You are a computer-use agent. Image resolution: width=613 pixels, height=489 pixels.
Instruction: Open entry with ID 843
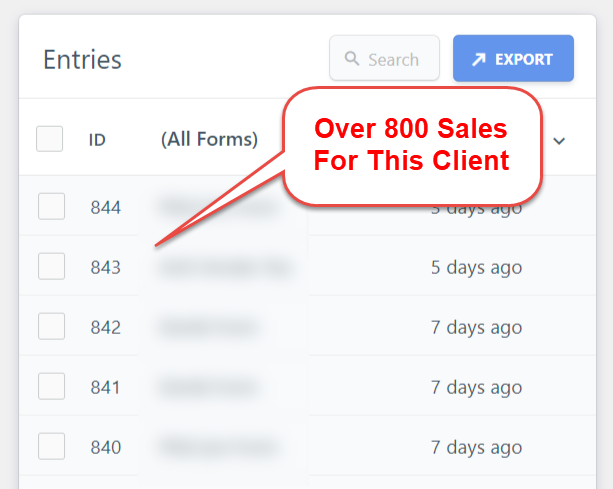(x=105, y=267)
